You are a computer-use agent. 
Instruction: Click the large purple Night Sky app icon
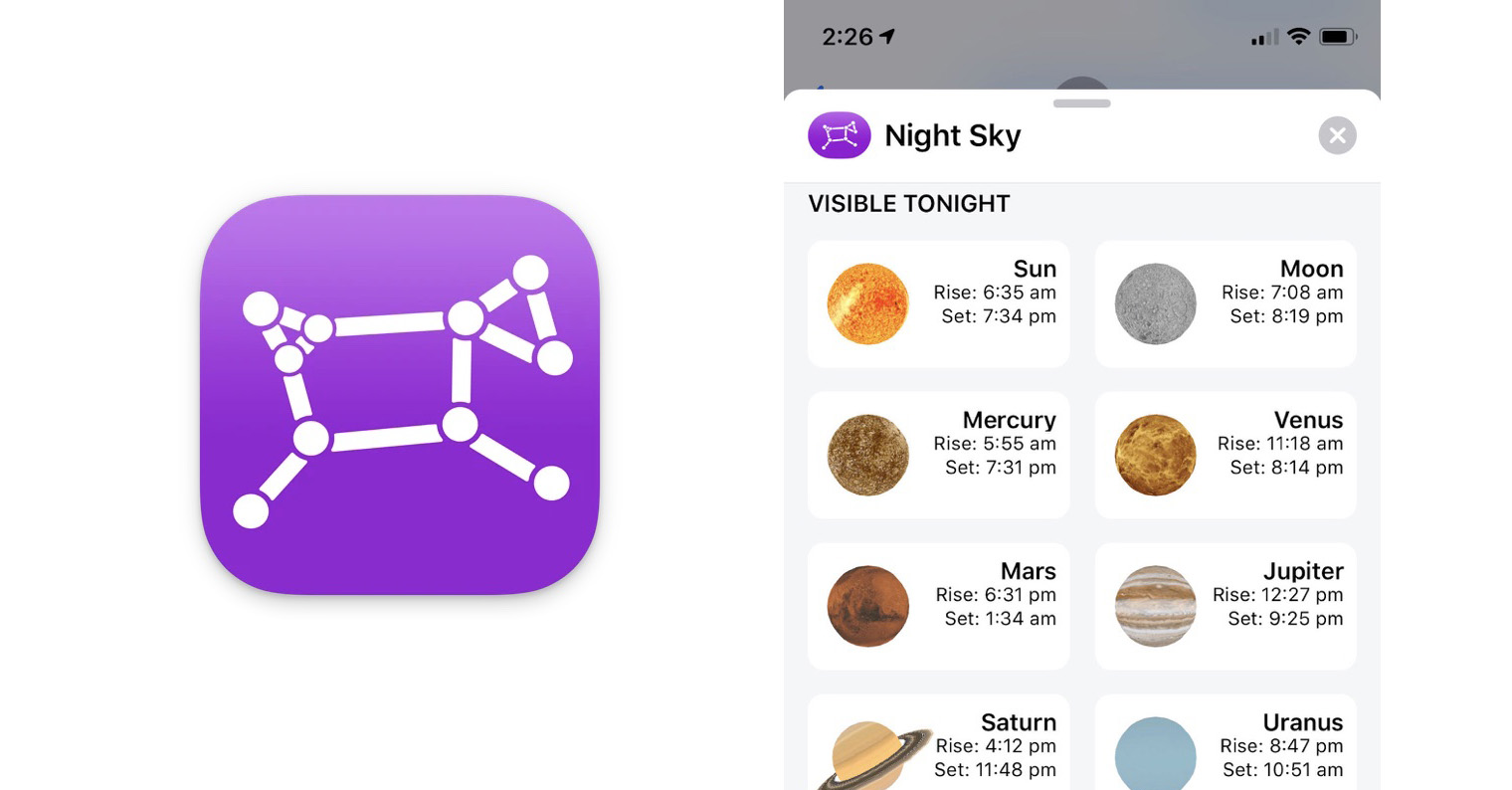coord(400,395)
